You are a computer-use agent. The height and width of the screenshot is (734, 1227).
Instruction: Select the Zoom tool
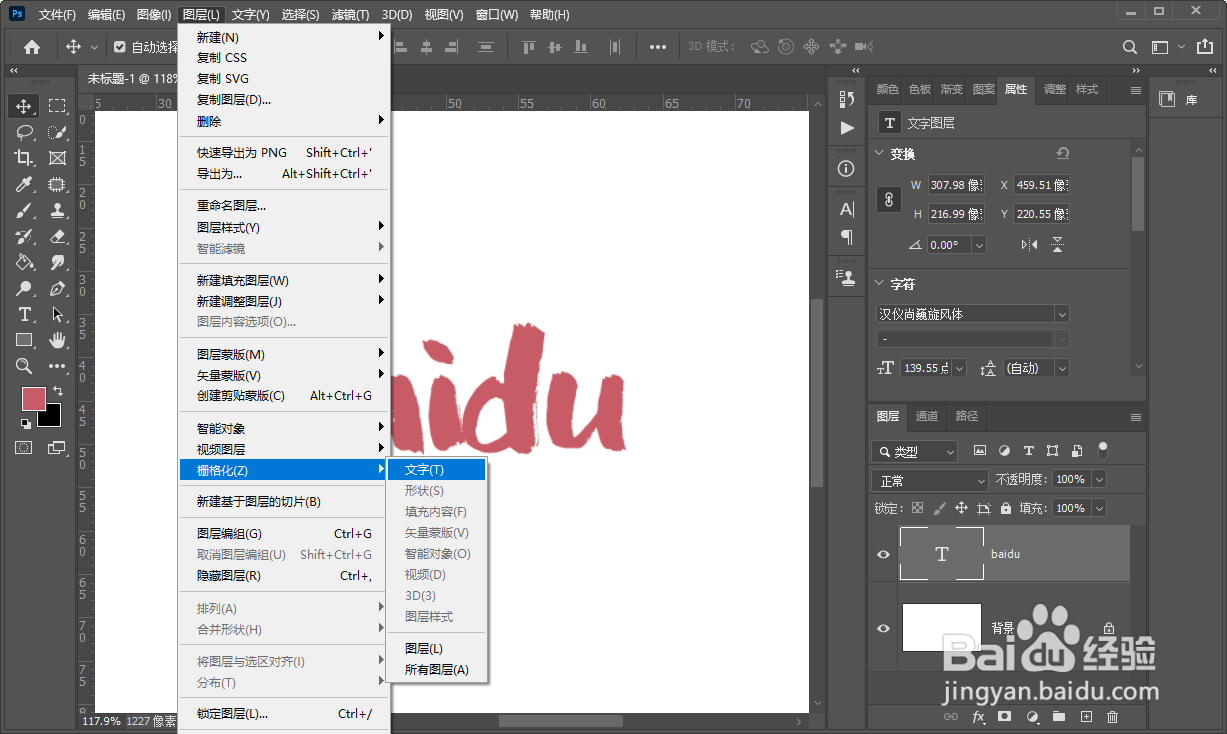point(25,366)
